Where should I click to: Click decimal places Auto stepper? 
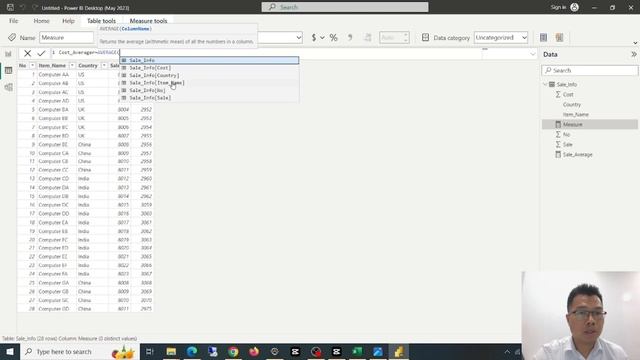394,38
